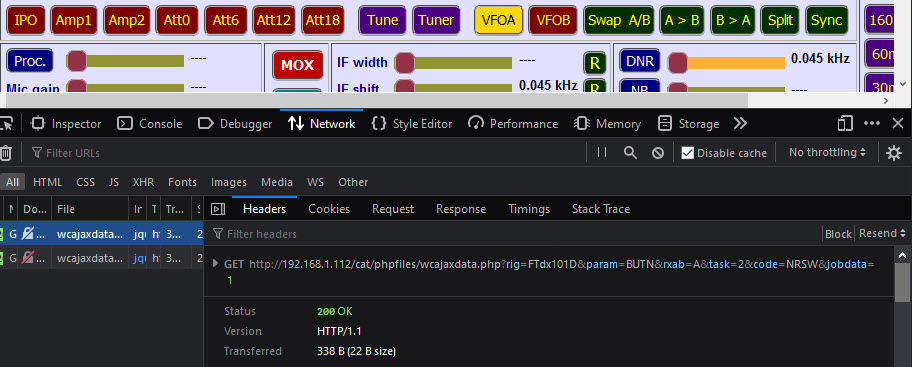Filter requests by Other
The height and width of the screenshot is (367, 912).
click(353, 182)
